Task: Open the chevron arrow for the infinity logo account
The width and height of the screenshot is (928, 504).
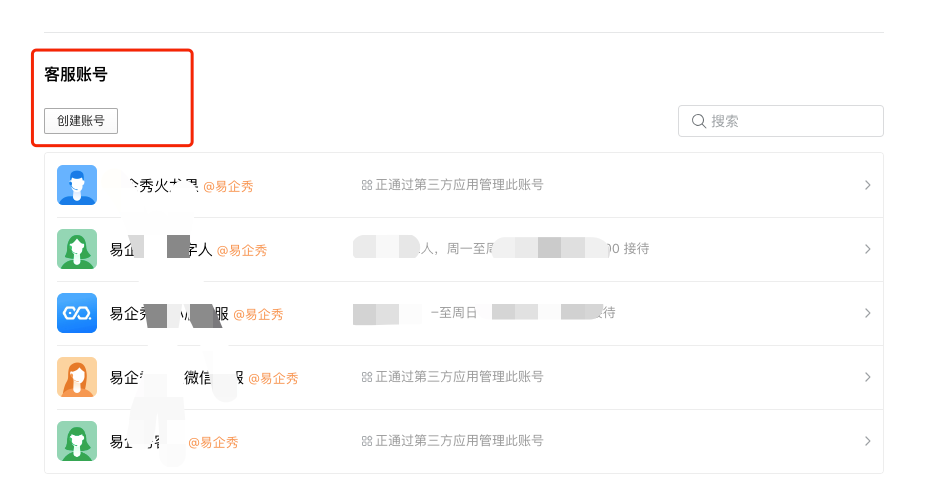Action: 867,313
